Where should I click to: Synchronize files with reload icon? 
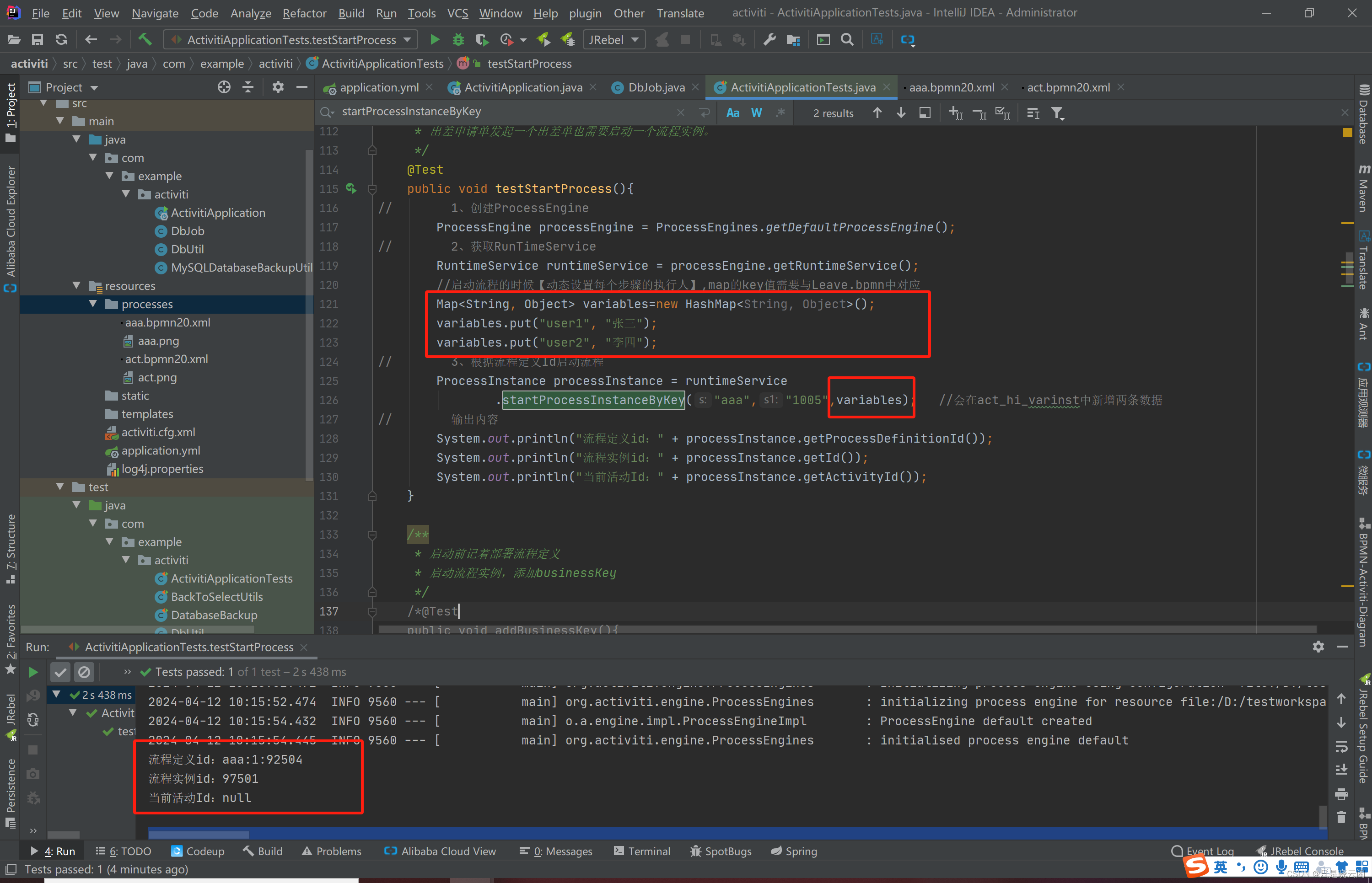pos(61,40)
